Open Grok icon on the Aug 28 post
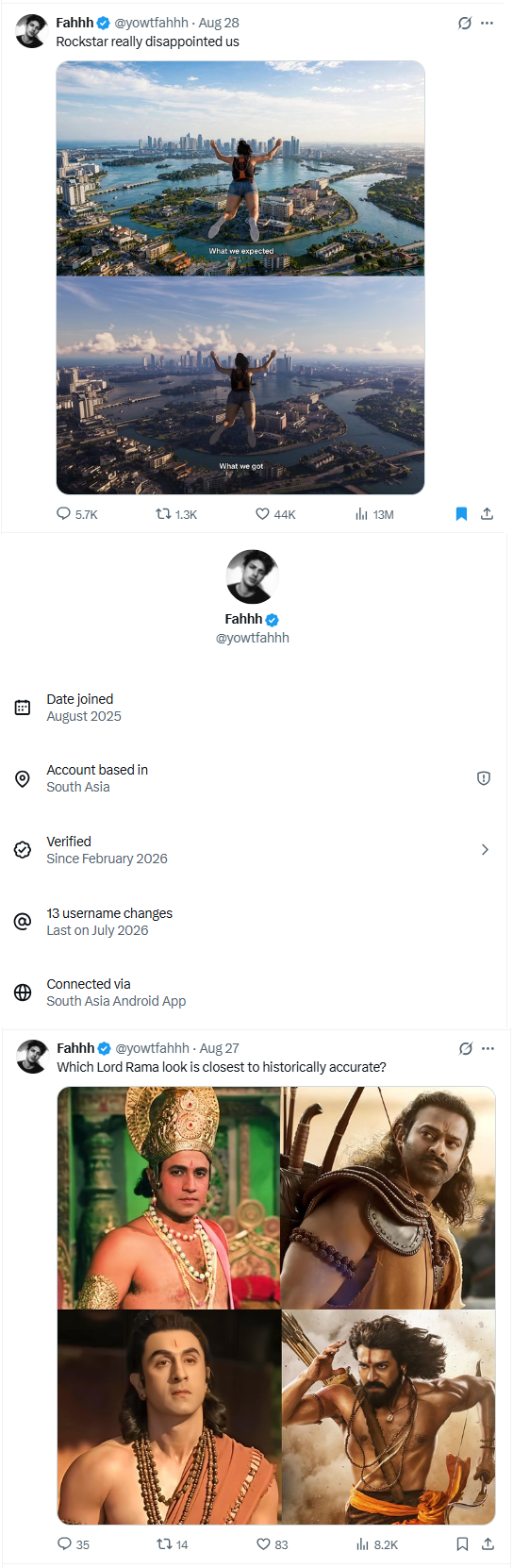 465,24
